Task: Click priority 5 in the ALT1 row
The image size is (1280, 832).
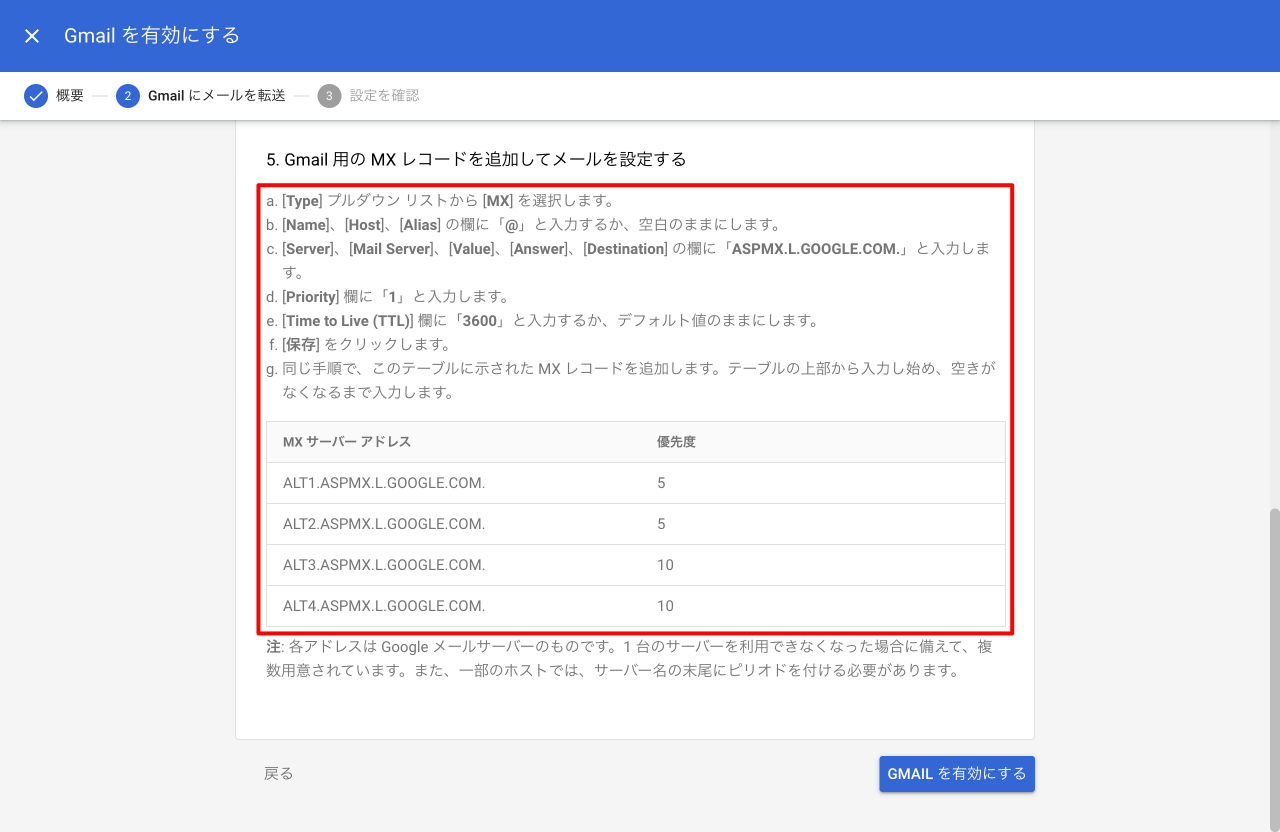Action: click(x=661, y=483)
